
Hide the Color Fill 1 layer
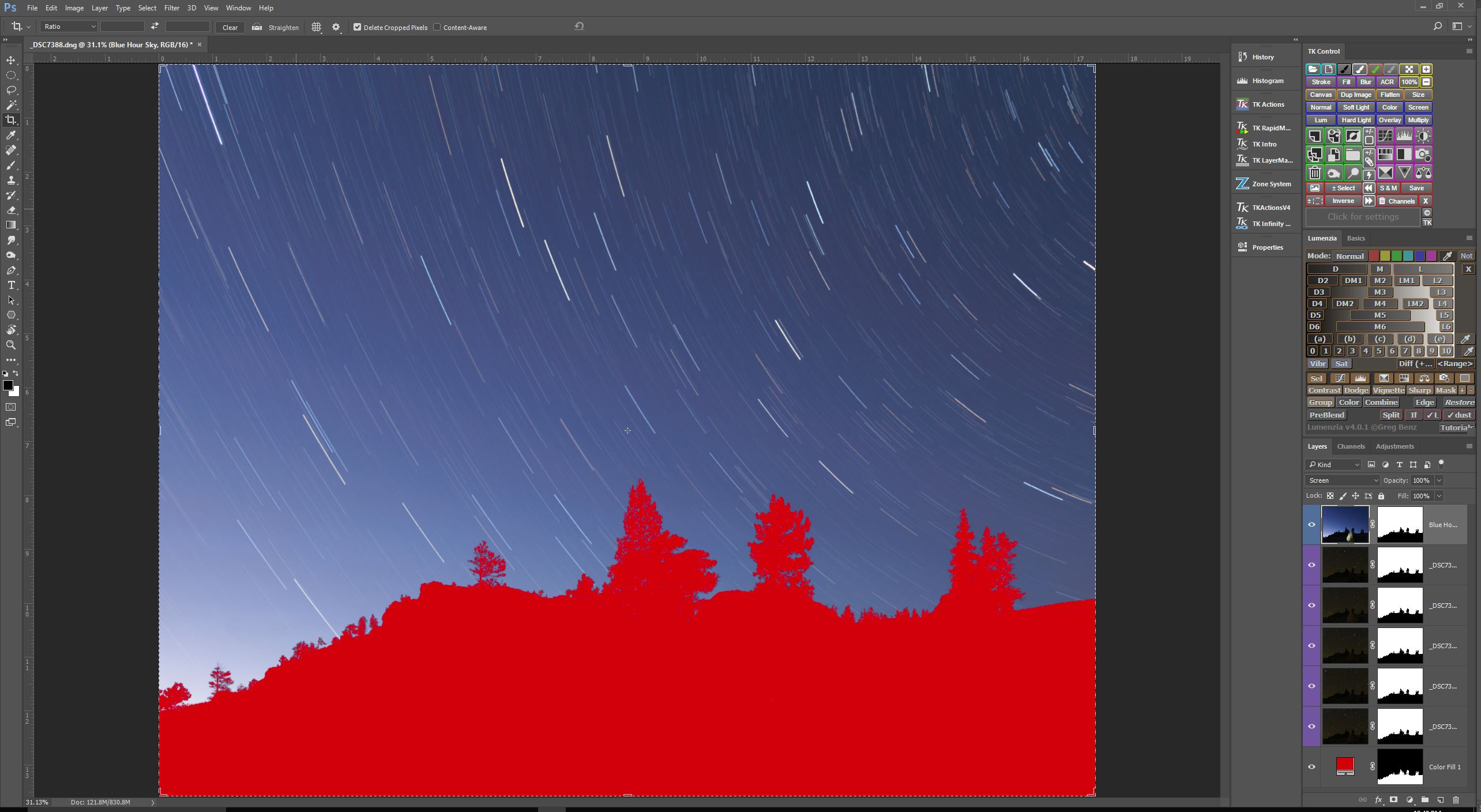tap(1311, 767)
